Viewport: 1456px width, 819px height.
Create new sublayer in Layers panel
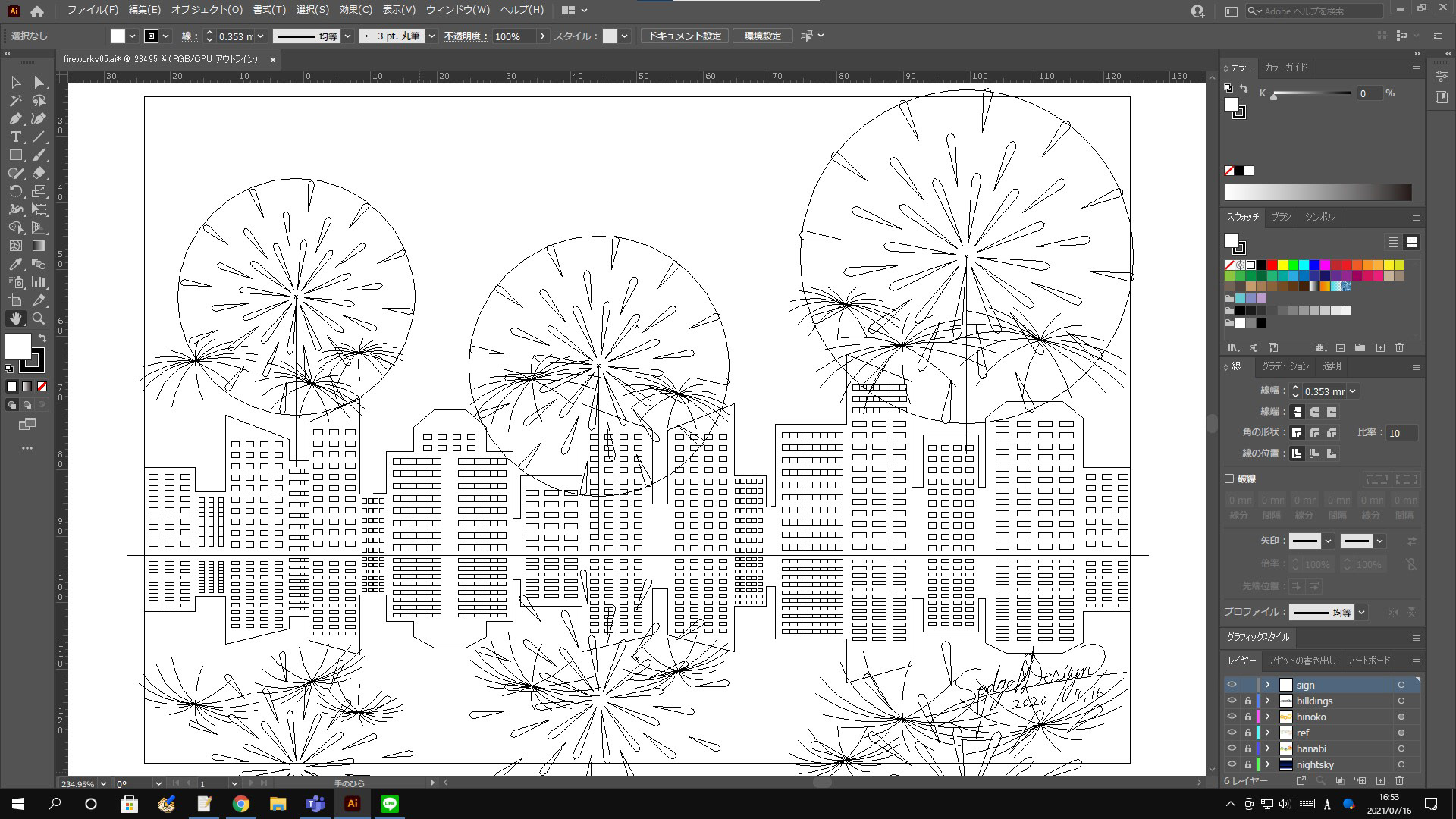point(1360,780)
